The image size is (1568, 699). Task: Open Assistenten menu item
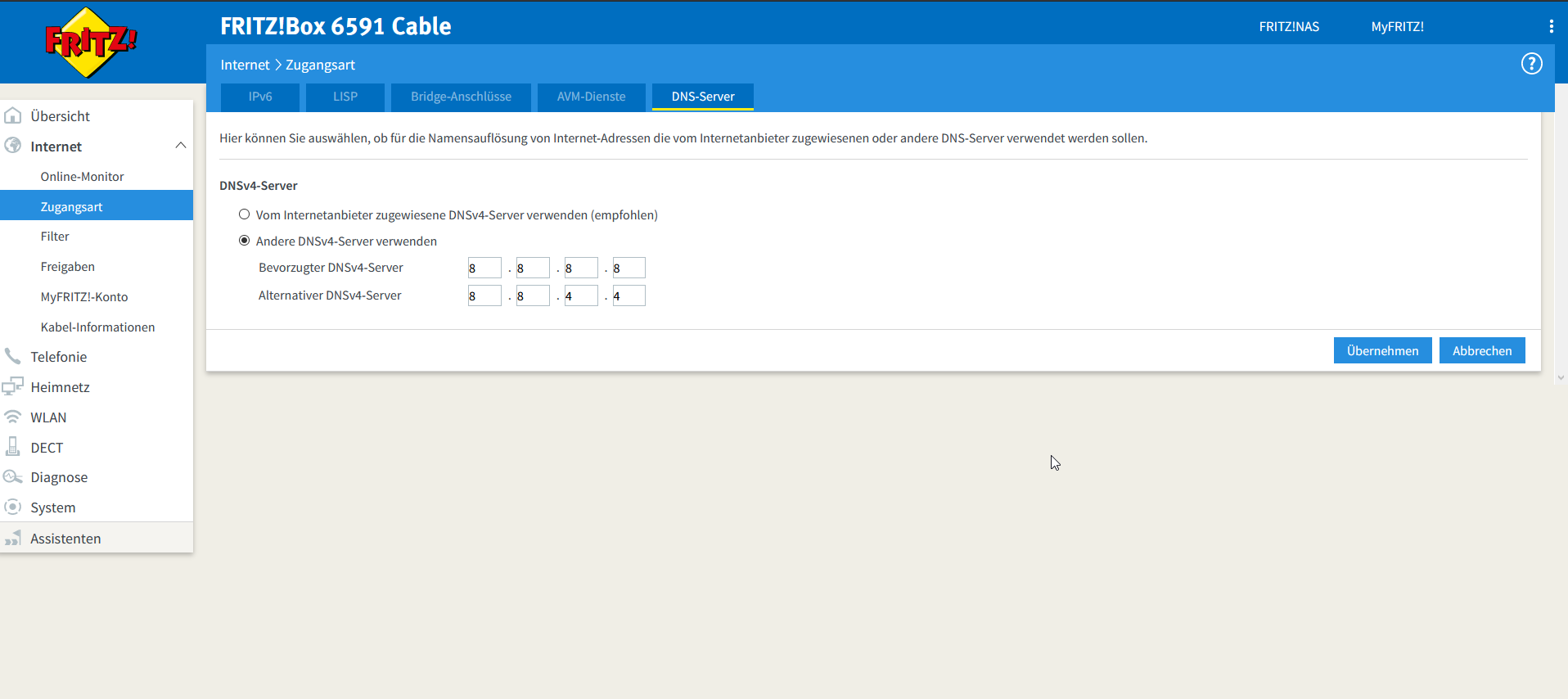coord(97,538)
